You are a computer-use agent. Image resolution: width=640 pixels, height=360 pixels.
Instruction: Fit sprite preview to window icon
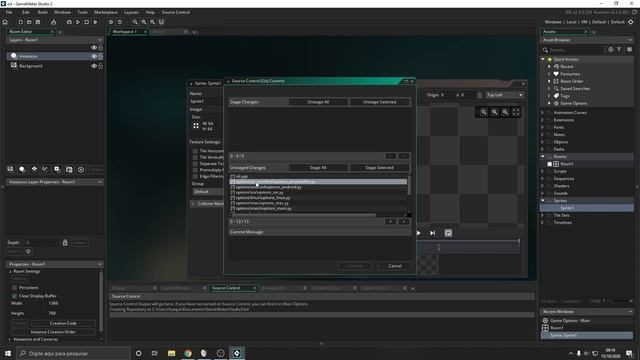tap(516, 112)
